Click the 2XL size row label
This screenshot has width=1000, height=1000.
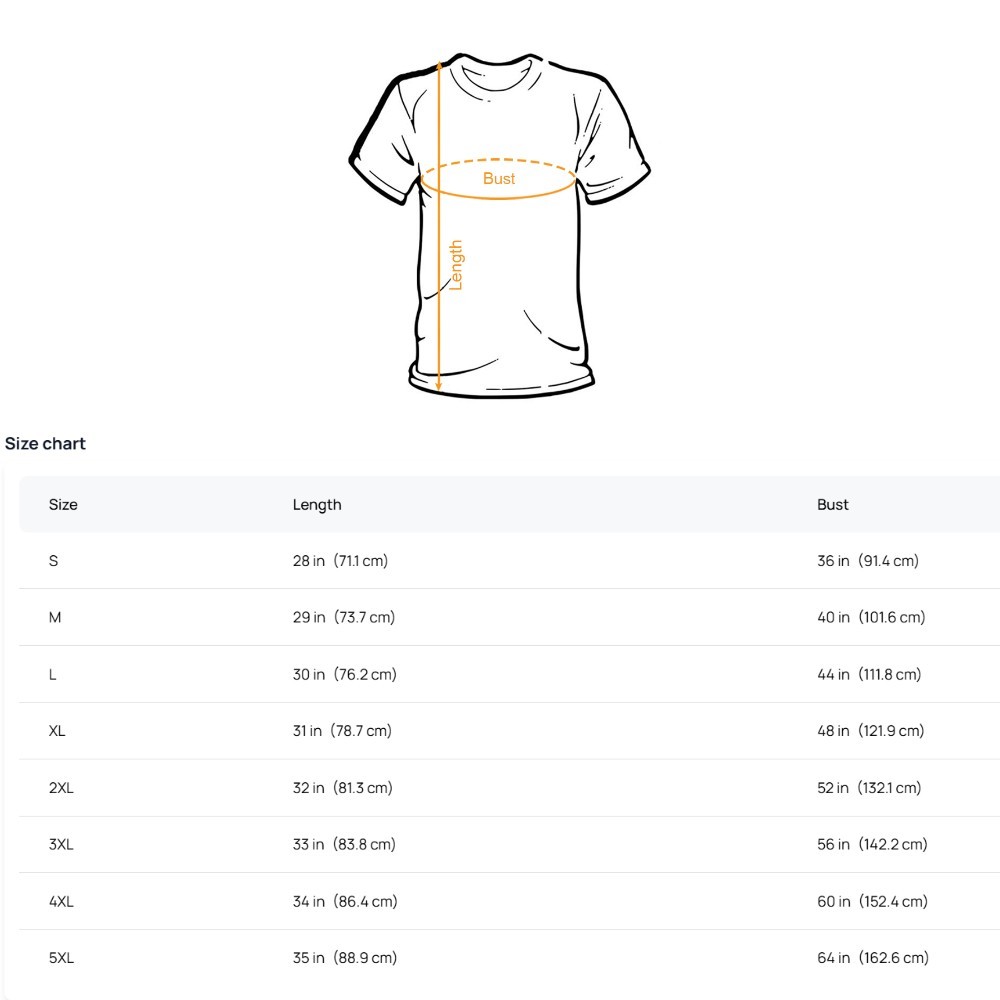(61, 788)
